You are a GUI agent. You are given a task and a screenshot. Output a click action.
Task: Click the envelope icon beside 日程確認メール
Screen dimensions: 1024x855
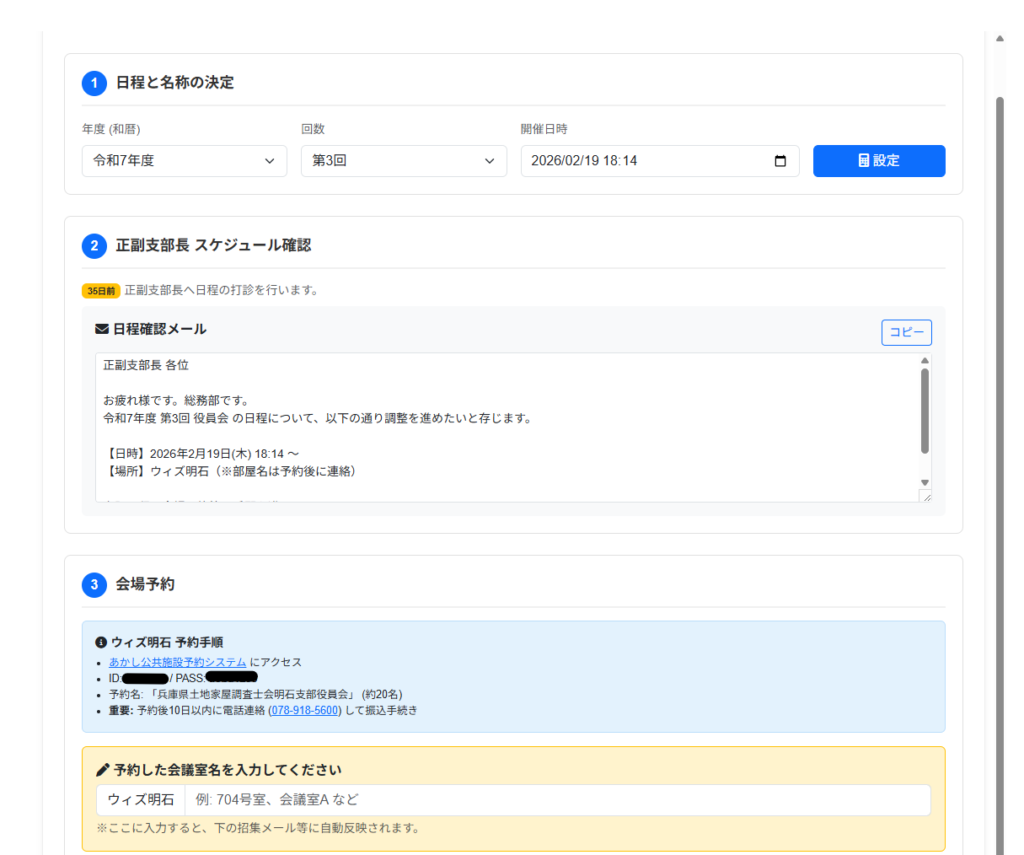coord(101,329)
